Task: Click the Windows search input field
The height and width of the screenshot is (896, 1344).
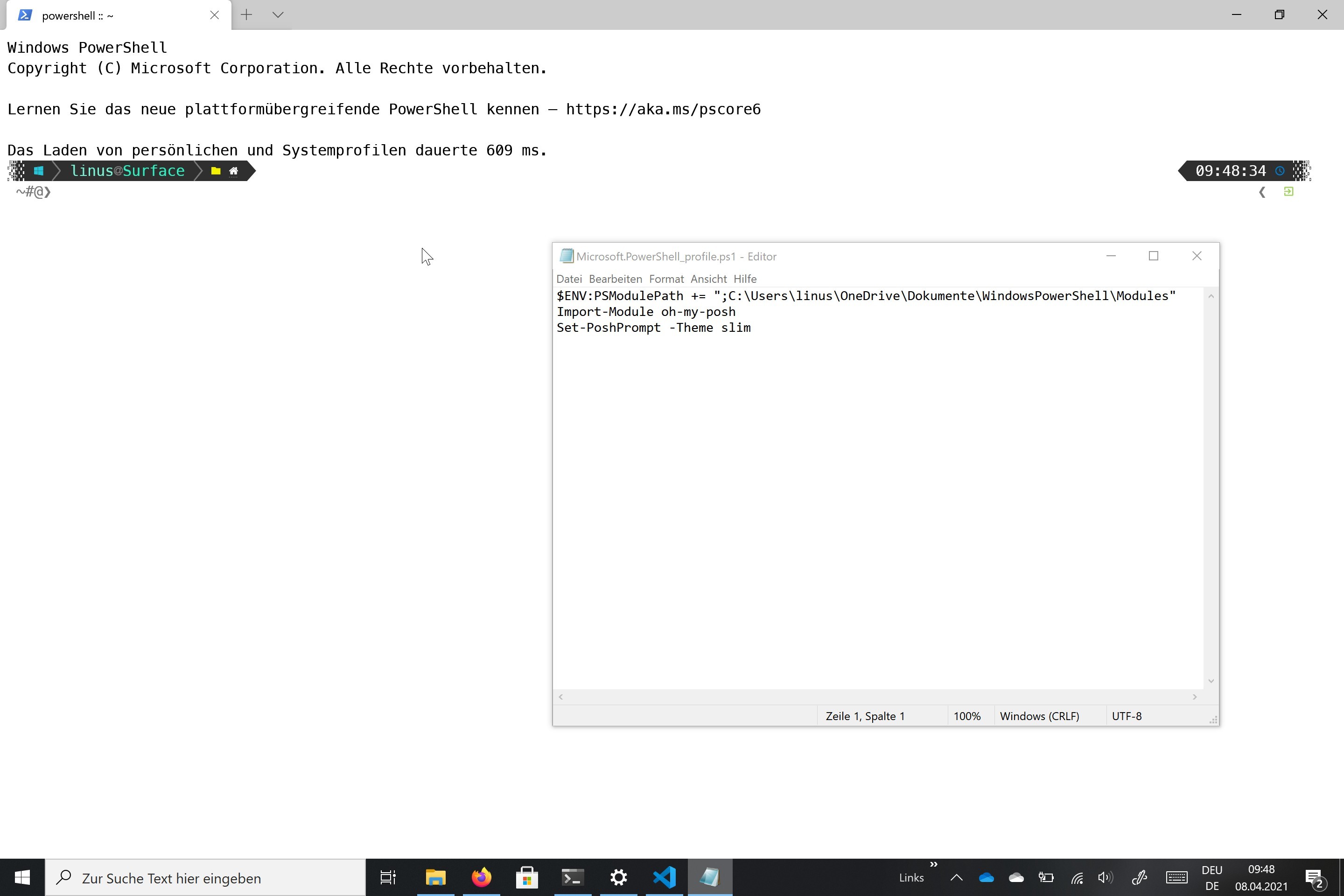Action: pyautogui.click(x=206, y=878)
